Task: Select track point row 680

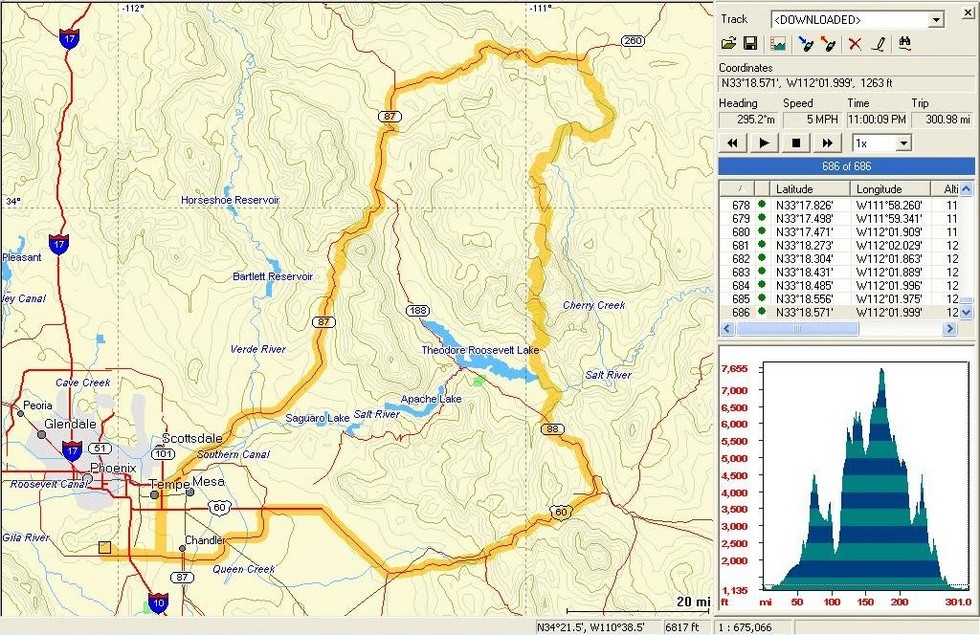Action: tap(839, 232)
